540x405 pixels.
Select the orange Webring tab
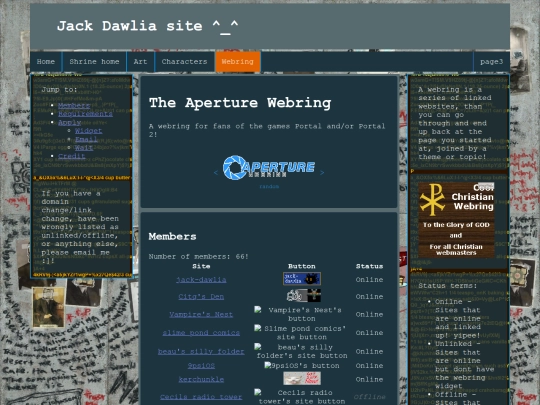coord(238,62)
